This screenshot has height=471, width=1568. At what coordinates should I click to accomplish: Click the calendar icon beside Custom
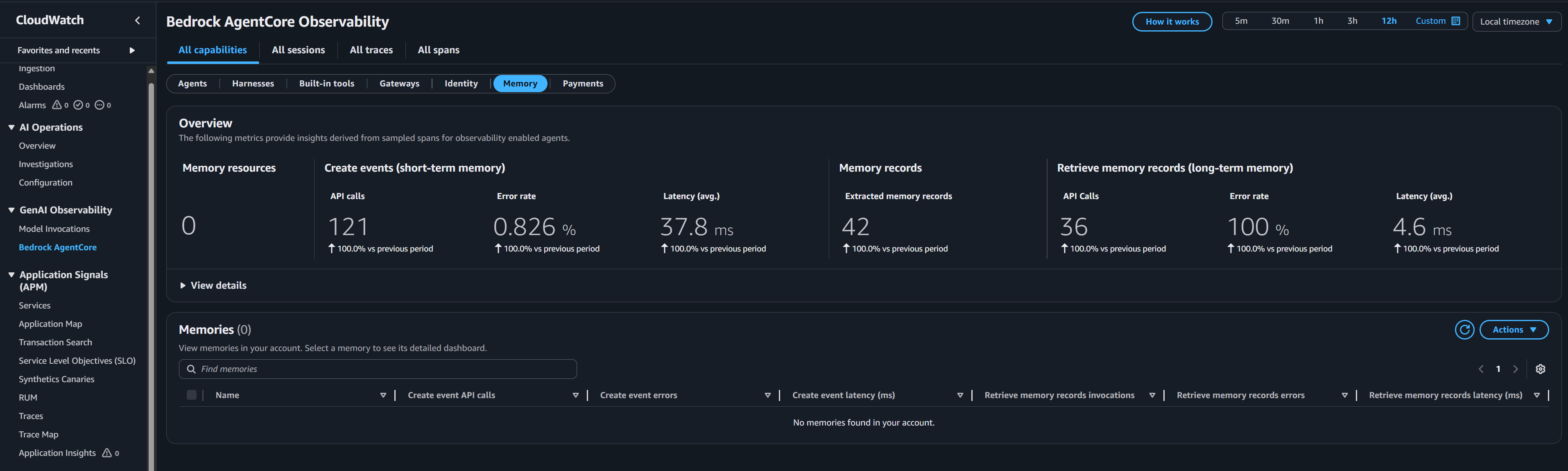tap(1455, 21)
